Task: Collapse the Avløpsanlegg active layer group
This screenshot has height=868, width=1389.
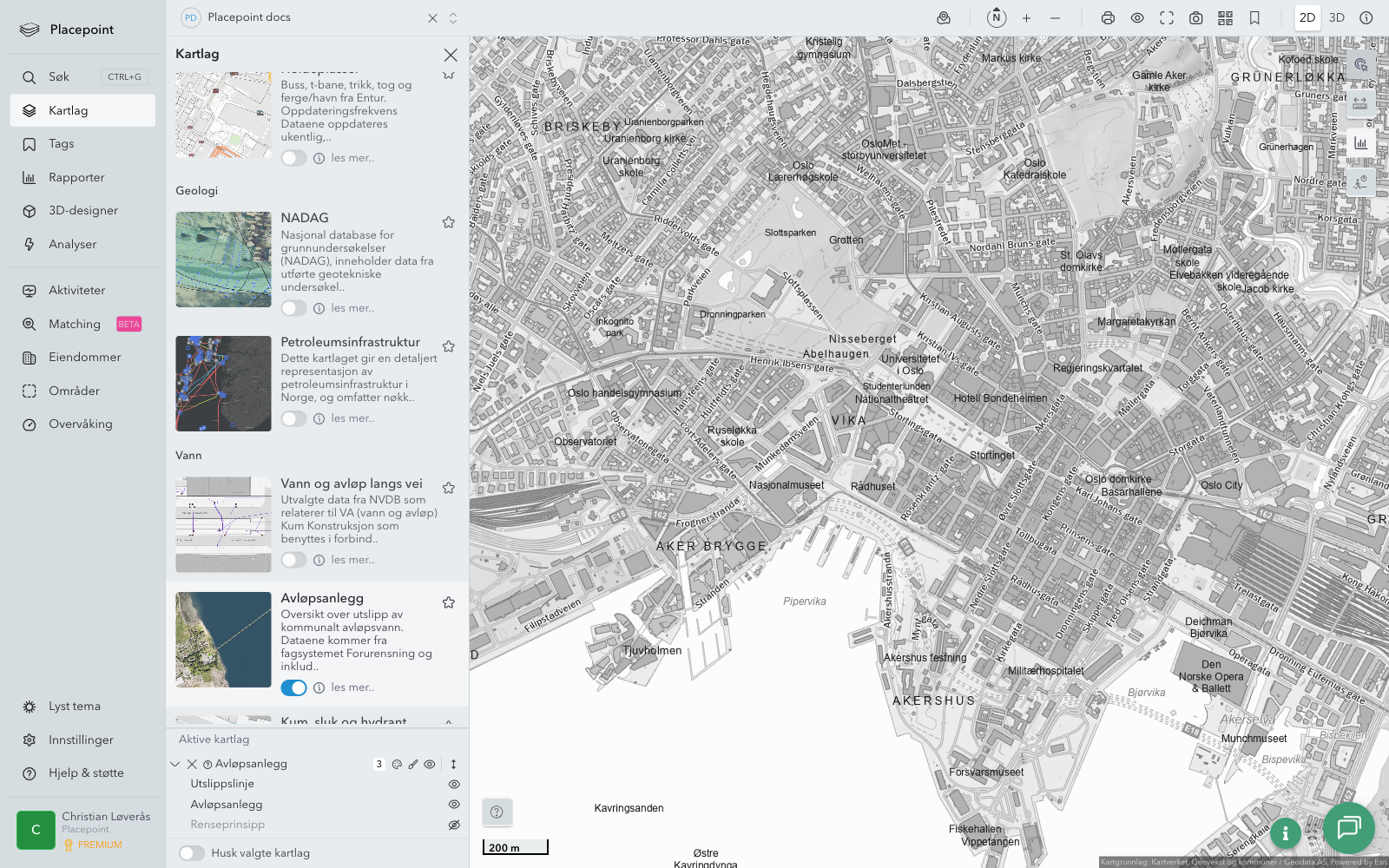Action: [x=175, y=764]
